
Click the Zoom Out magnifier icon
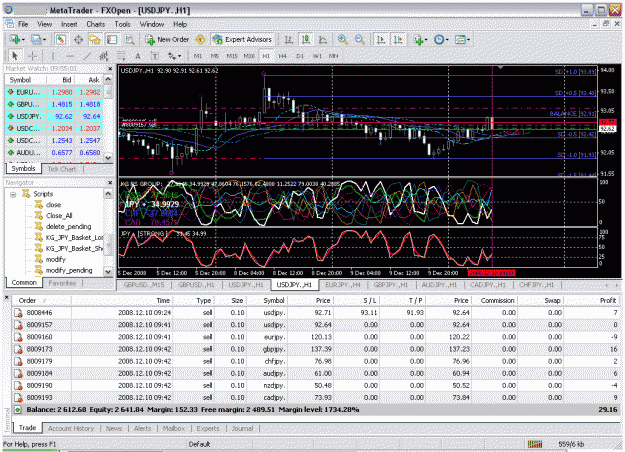click(360, 39)
